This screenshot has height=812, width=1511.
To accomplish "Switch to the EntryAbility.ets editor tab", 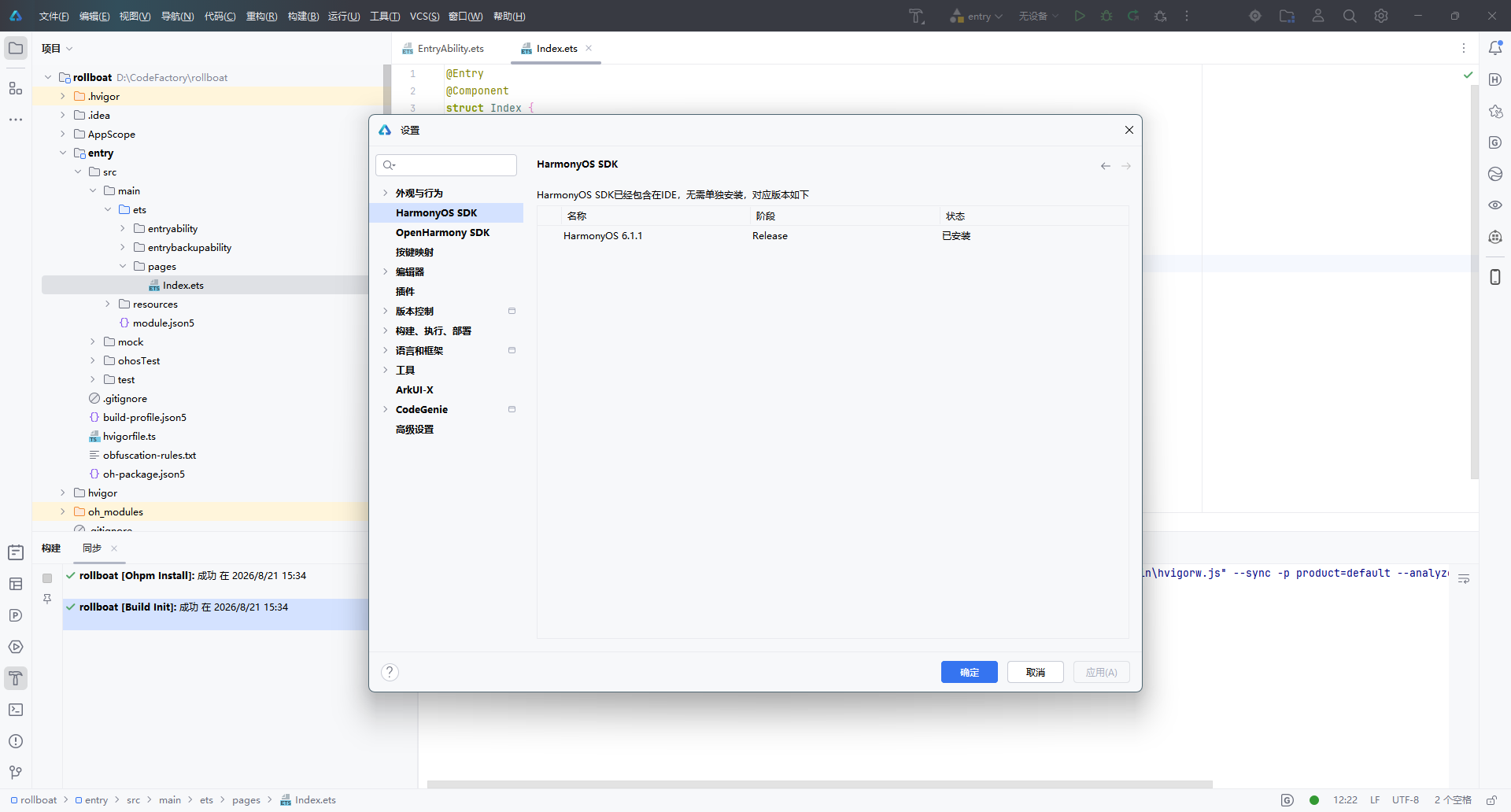I will (443, 48).
